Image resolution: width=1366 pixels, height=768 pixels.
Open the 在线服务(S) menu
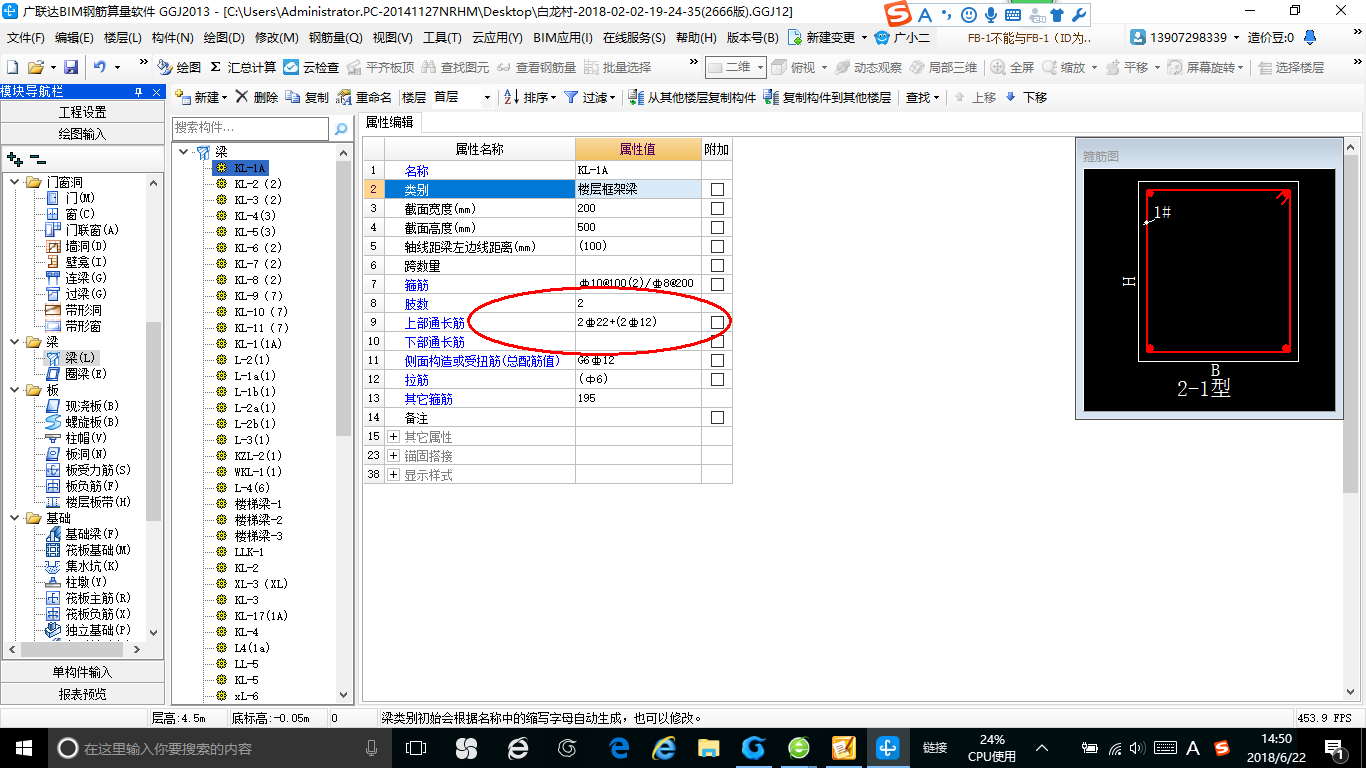click(x=634, y=37)
